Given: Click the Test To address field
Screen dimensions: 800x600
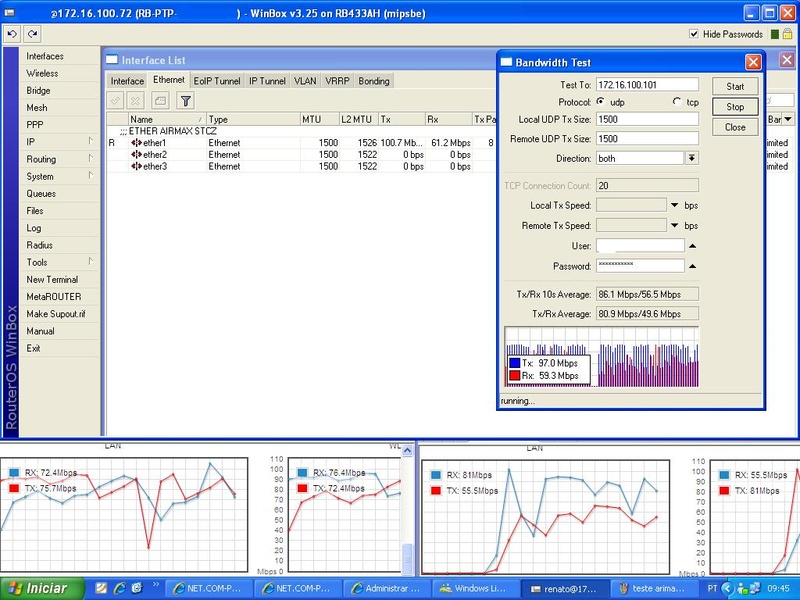Looking at the screenshot, I should tap(646, 85).
